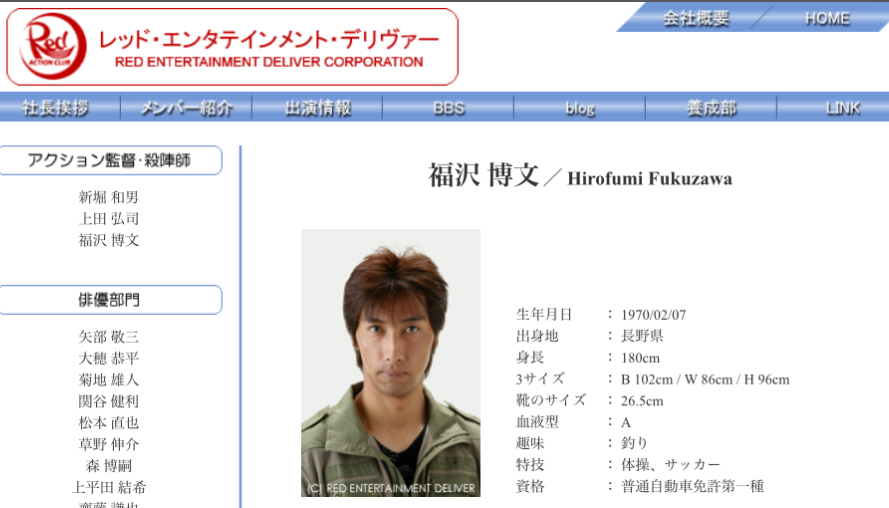Select 新堀 和男 in the sidebar
The width and height of the screenshot is (889, 508).
tap(109, 197)
